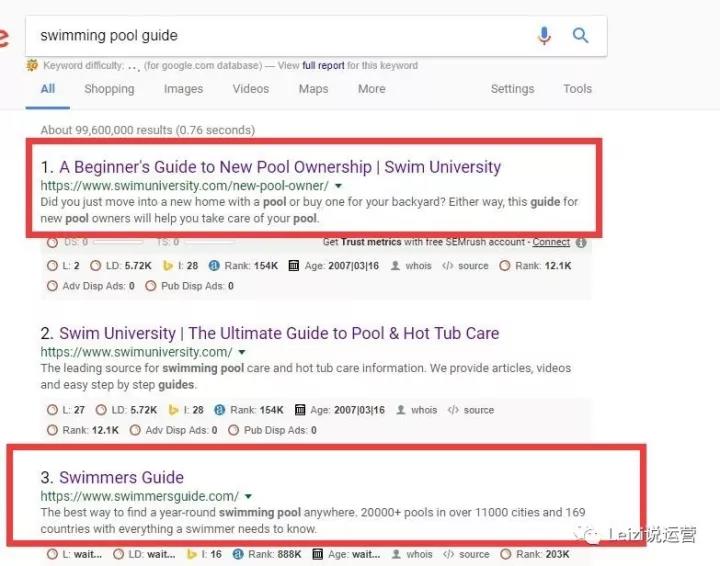720x566 pixels.
Task: Click the Bing I: 16 icon in result 3
Action: tap(191, 555)
